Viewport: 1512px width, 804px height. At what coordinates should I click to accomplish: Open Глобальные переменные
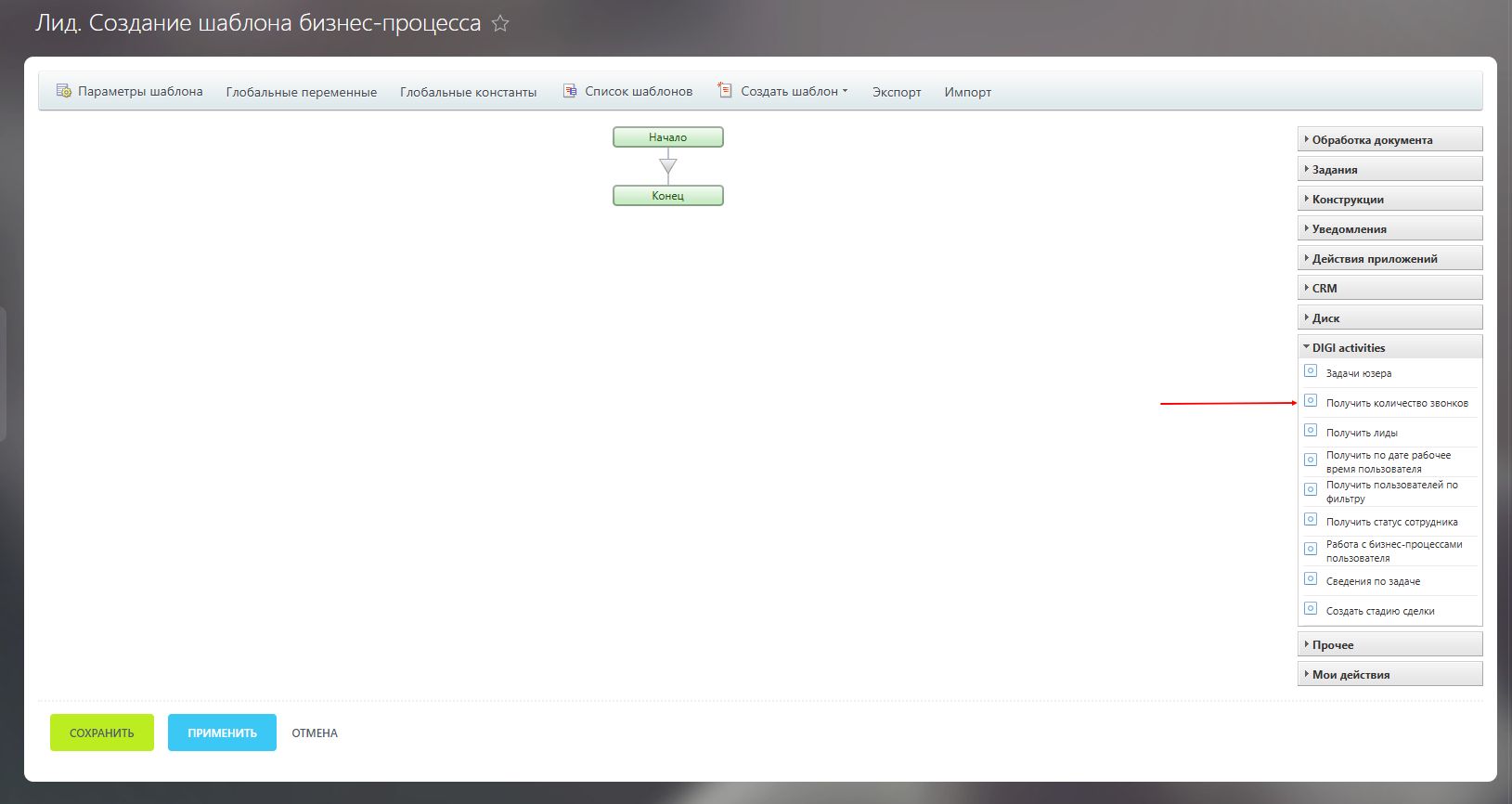tap(302, 92)
